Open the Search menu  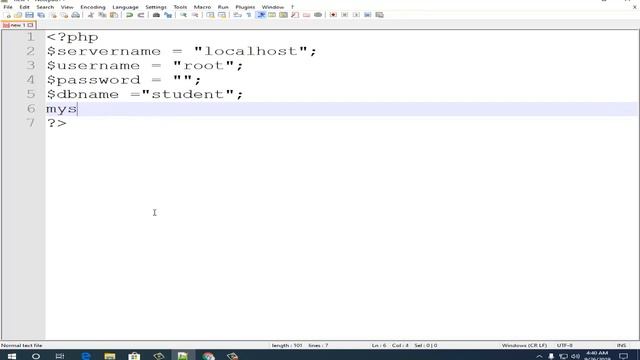[x=45, y=7]
